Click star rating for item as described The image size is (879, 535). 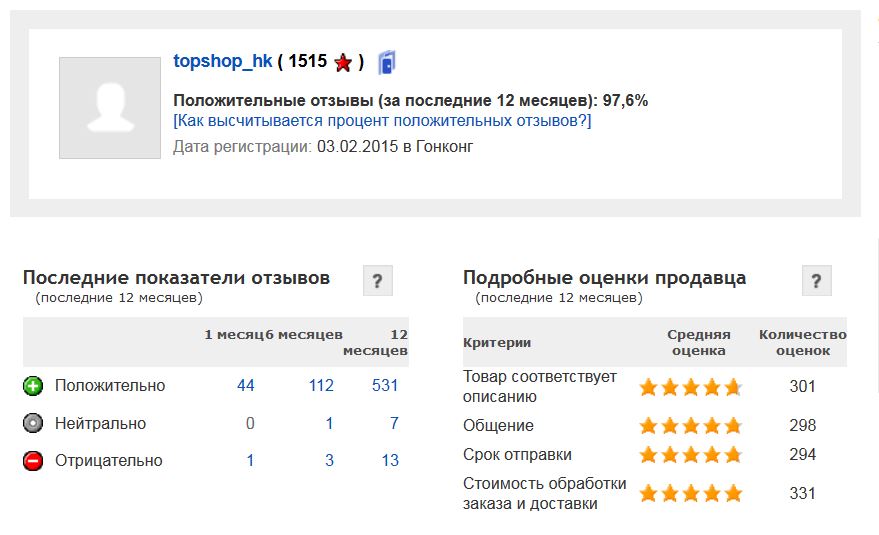tap(691, 387)
